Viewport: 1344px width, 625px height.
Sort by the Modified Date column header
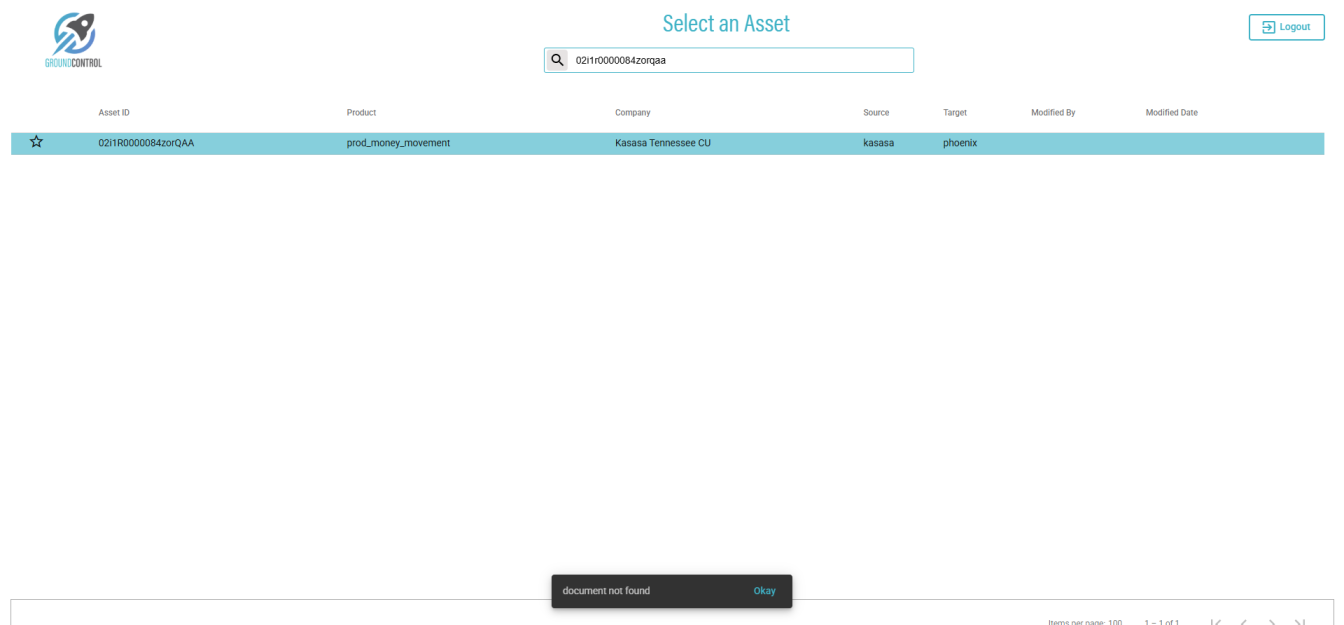pos(1171,113)
